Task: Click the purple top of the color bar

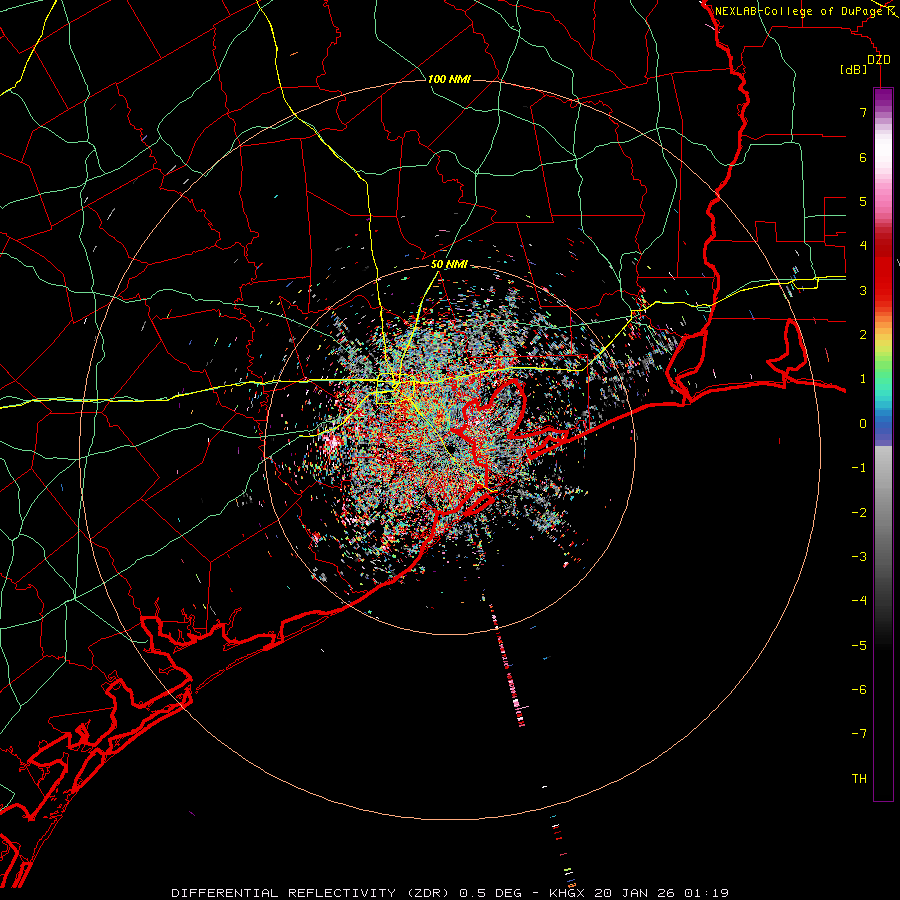Action: pyautogui.click(x=883, y=98)
